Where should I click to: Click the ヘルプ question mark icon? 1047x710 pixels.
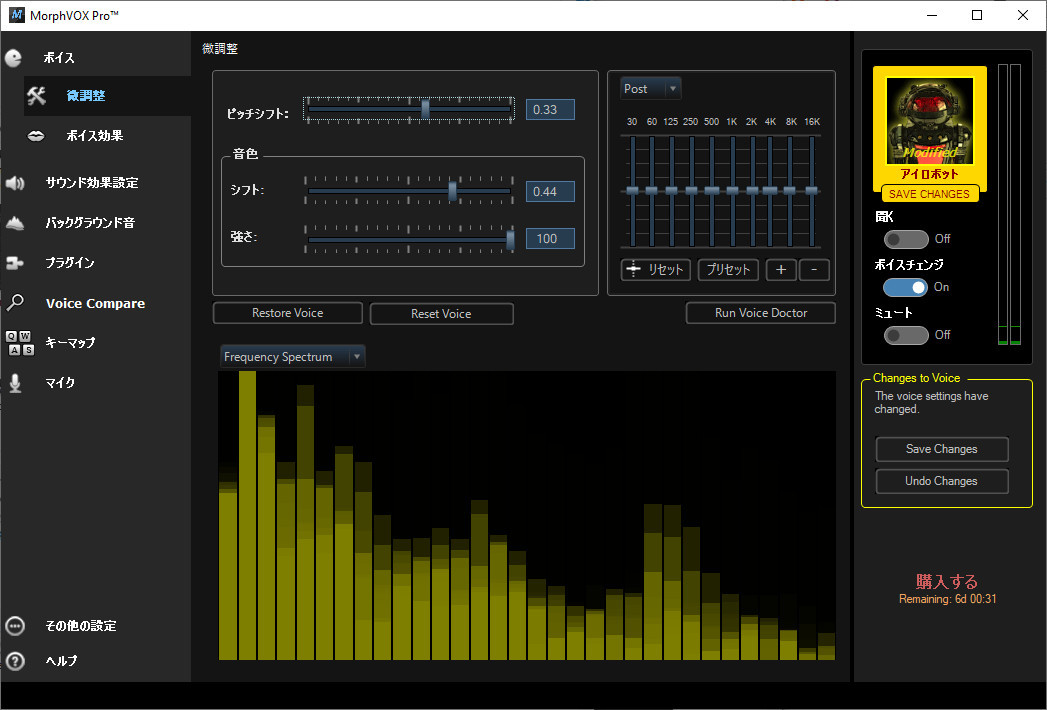click(15, 661)
